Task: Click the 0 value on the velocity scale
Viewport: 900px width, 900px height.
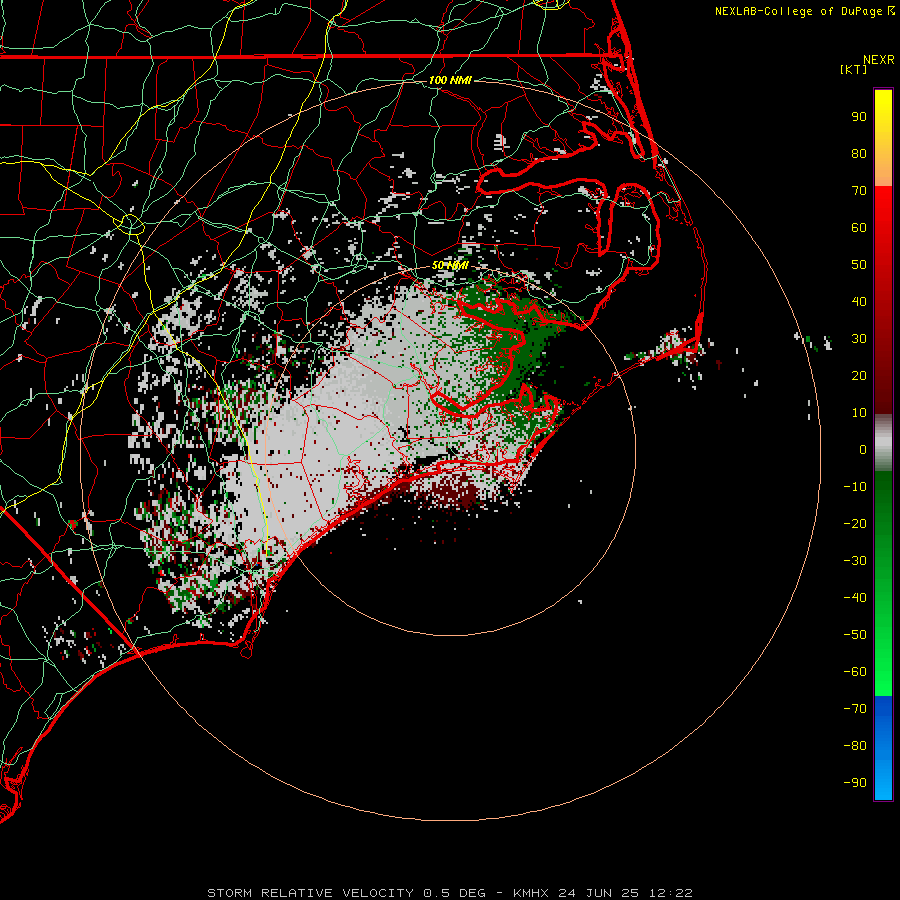Action: point(863,450)
